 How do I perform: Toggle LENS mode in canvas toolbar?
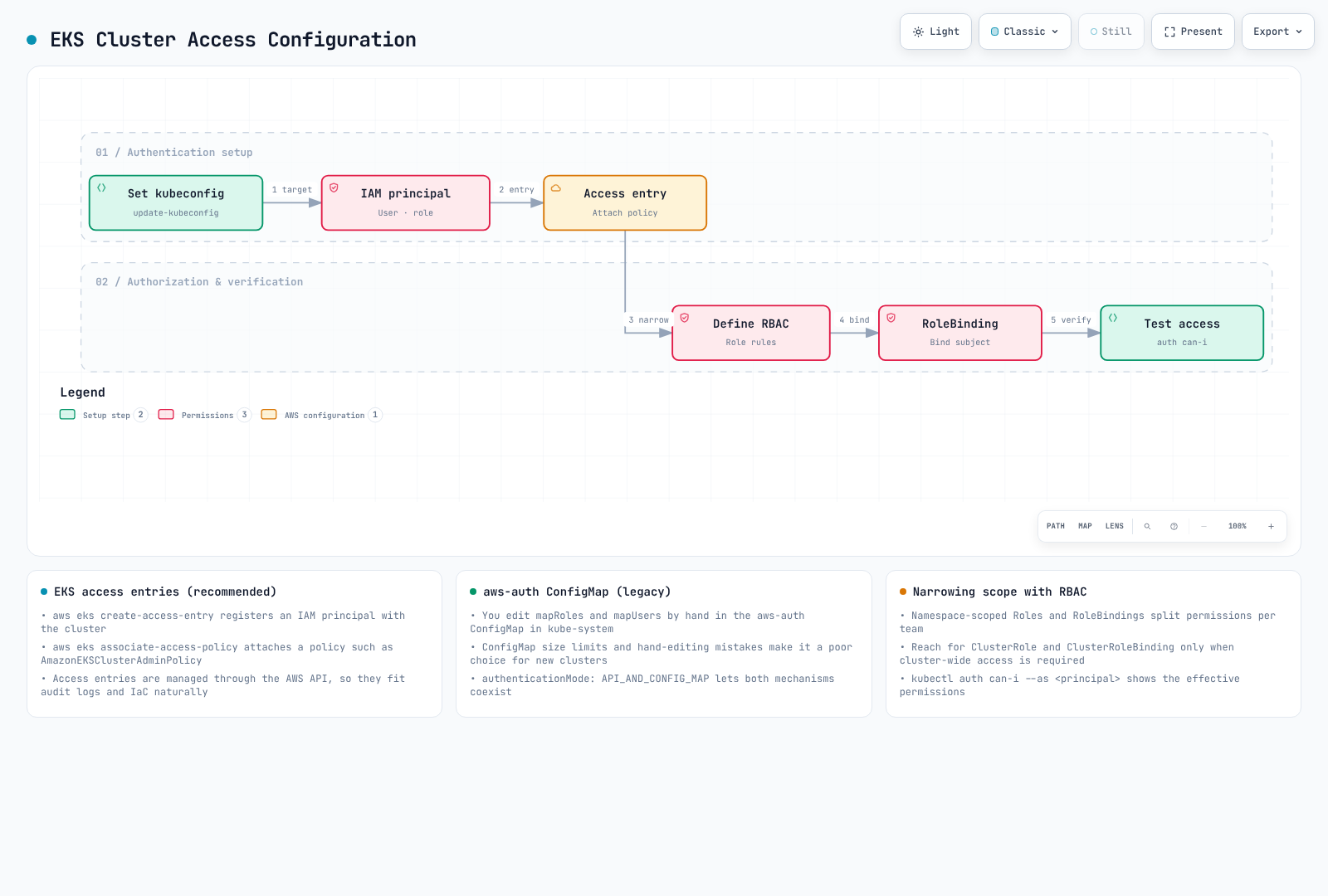coord(1114,526)
